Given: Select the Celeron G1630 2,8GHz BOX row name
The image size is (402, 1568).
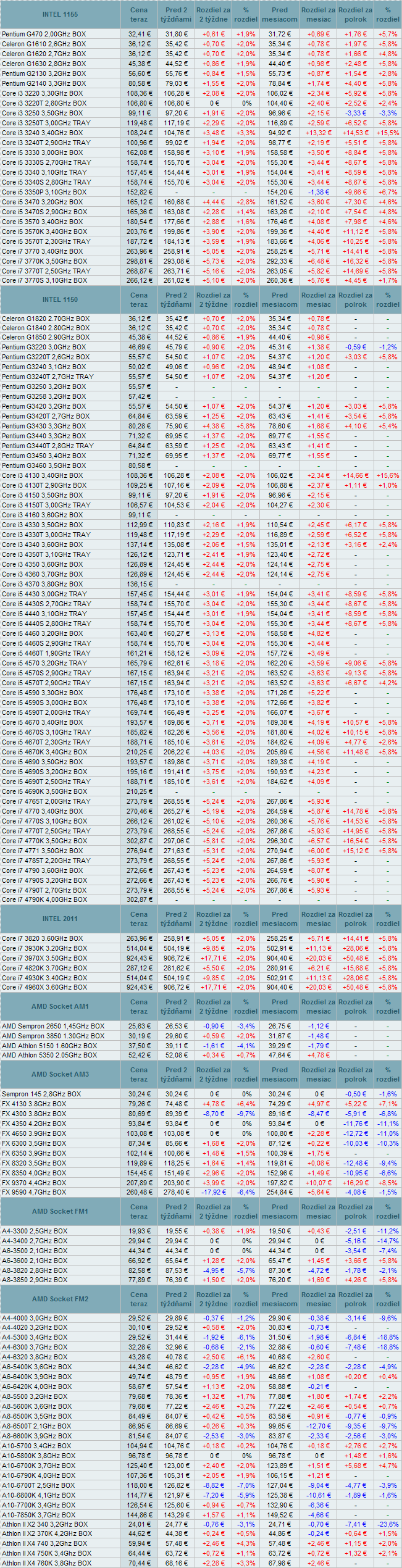Looking at the screenshot, I should (44, 64).
